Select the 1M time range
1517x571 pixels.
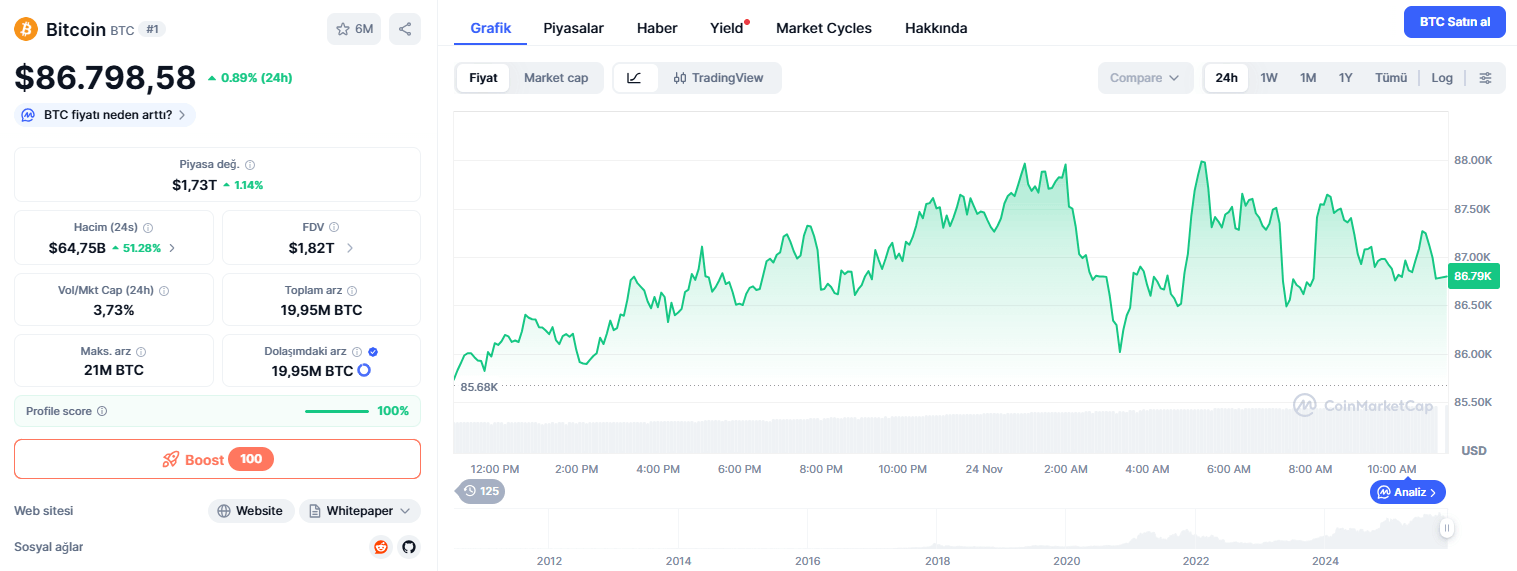1308,78
